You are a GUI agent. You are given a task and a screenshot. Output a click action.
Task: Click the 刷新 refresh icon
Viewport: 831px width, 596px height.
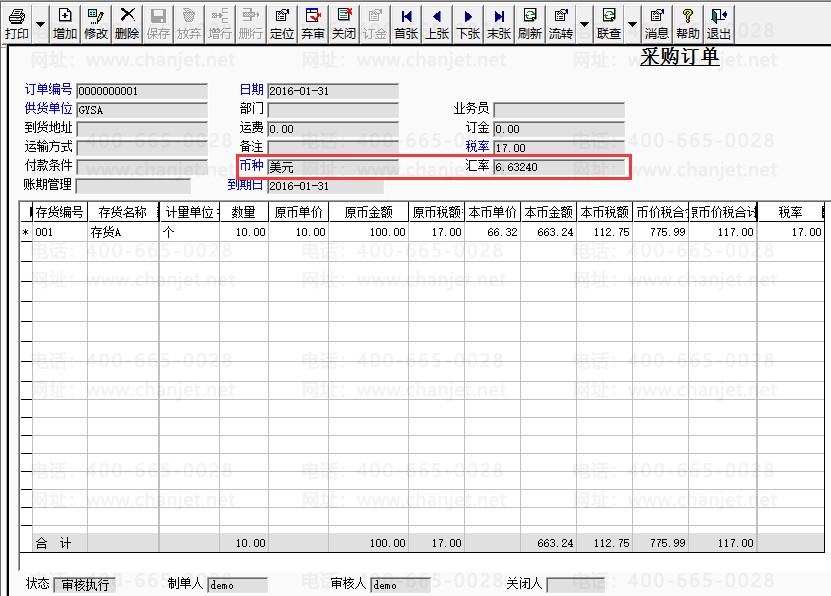coord(529,22)
